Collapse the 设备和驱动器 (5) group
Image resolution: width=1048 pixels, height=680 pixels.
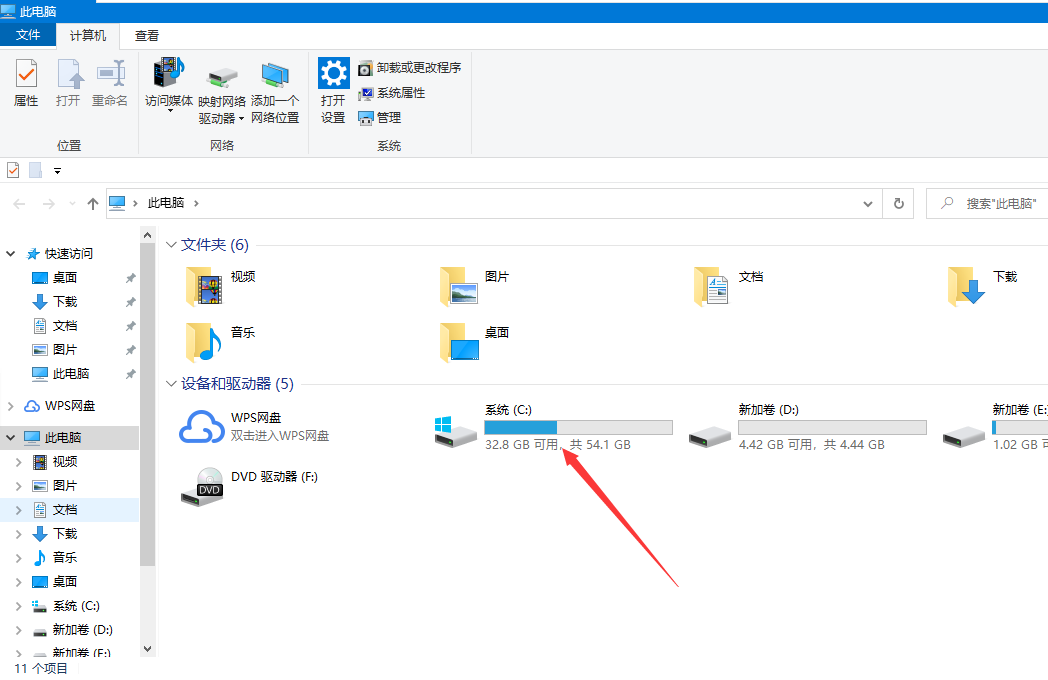tap(171, 384)
